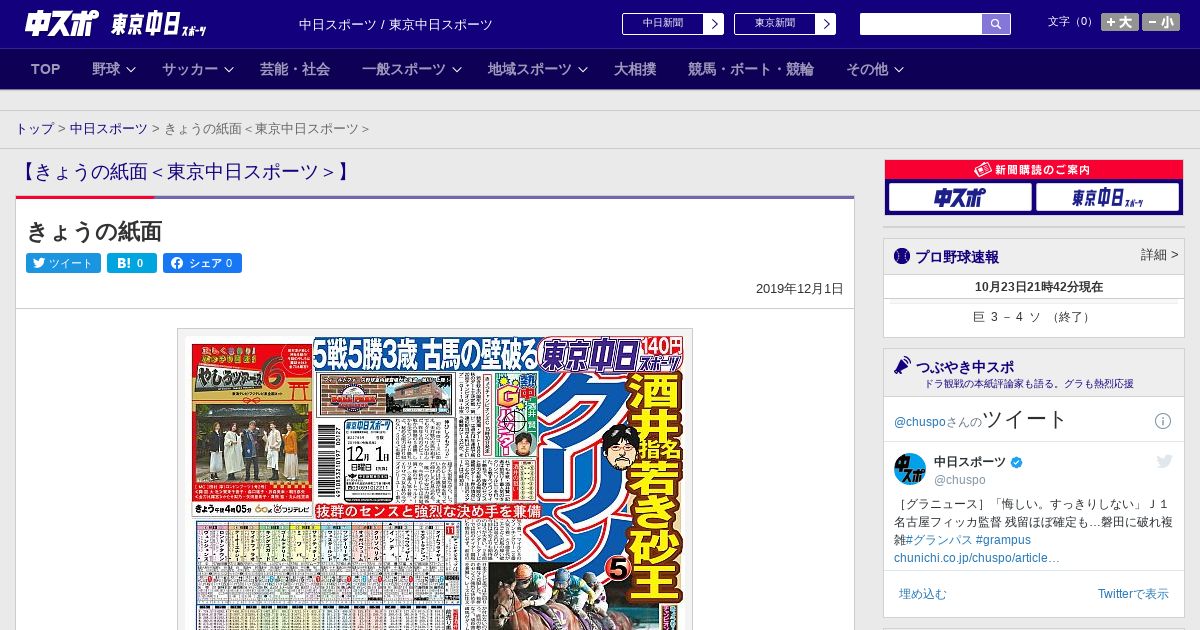This screenshot has width=1200, height=630.
Task: Click the 2019年12月1日 date text
Action: coord(800,289)
